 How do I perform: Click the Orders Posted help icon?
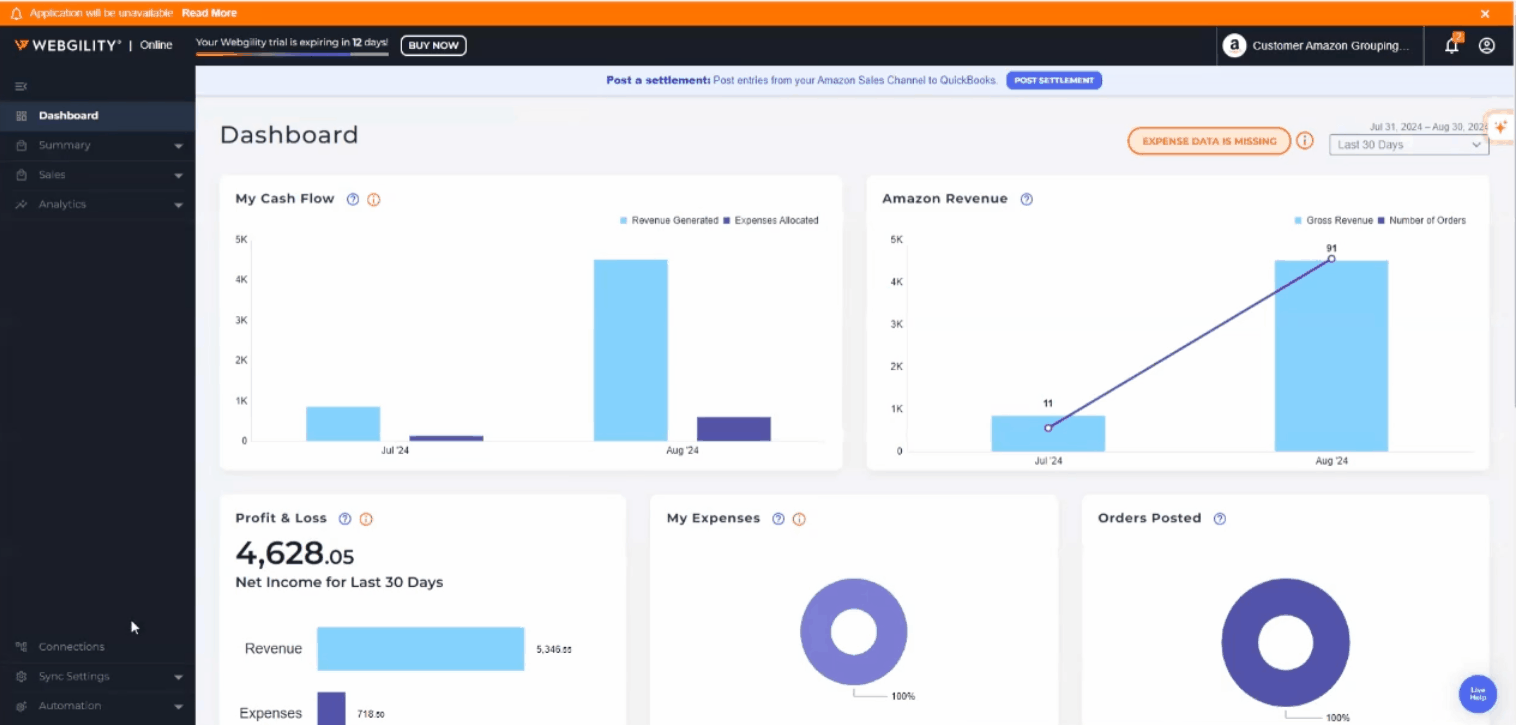[x=1219, y=519]
